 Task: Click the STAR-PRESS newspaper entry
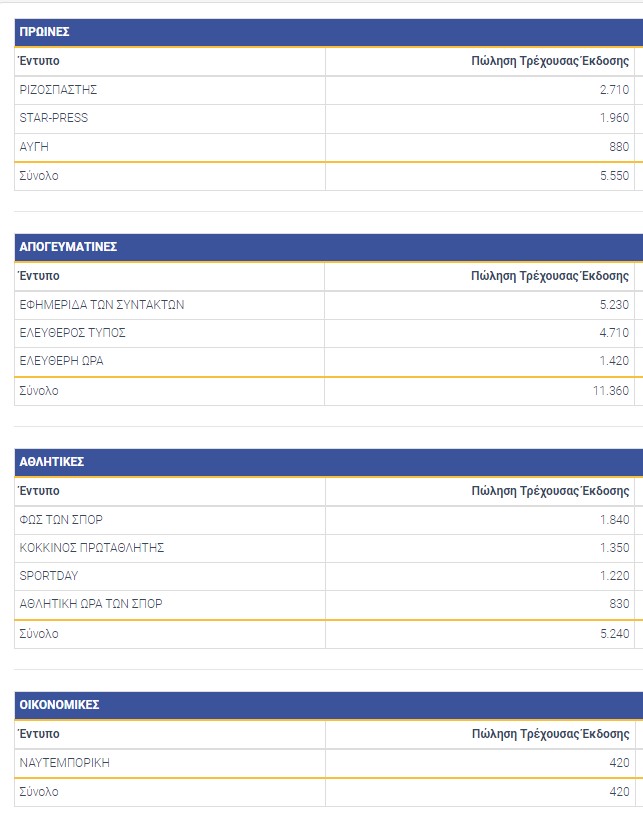pyautogui.click(x=54, y=118)
